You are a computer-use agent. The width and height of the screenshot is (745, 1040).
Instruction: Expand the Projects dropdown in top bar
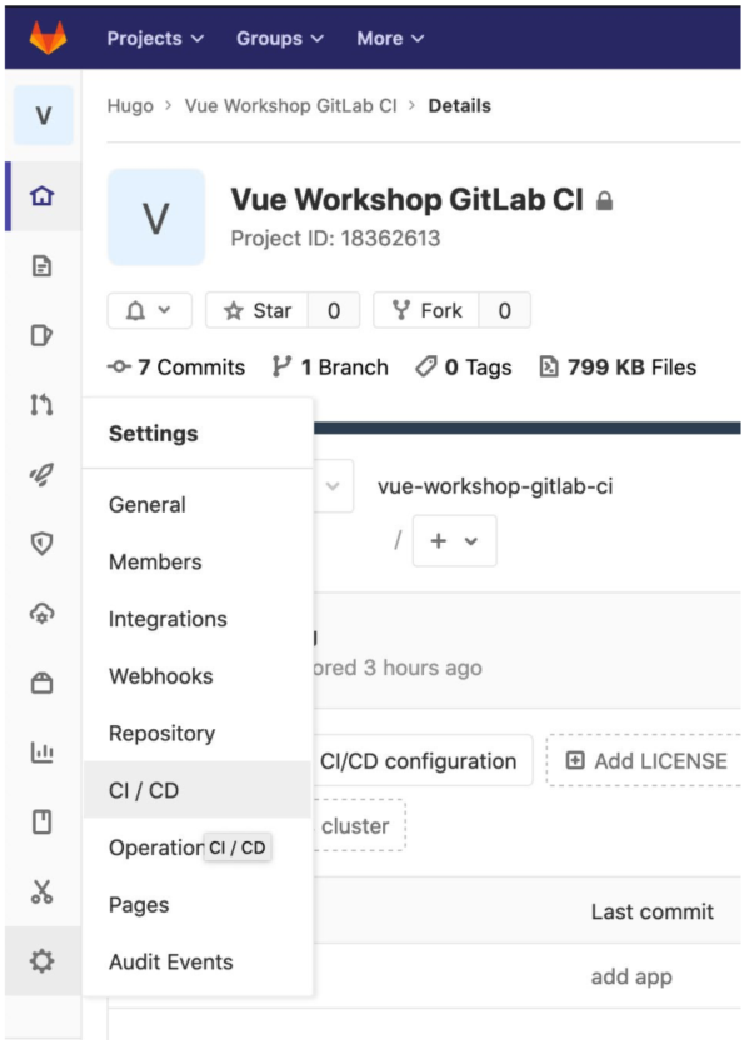[155, 38]
